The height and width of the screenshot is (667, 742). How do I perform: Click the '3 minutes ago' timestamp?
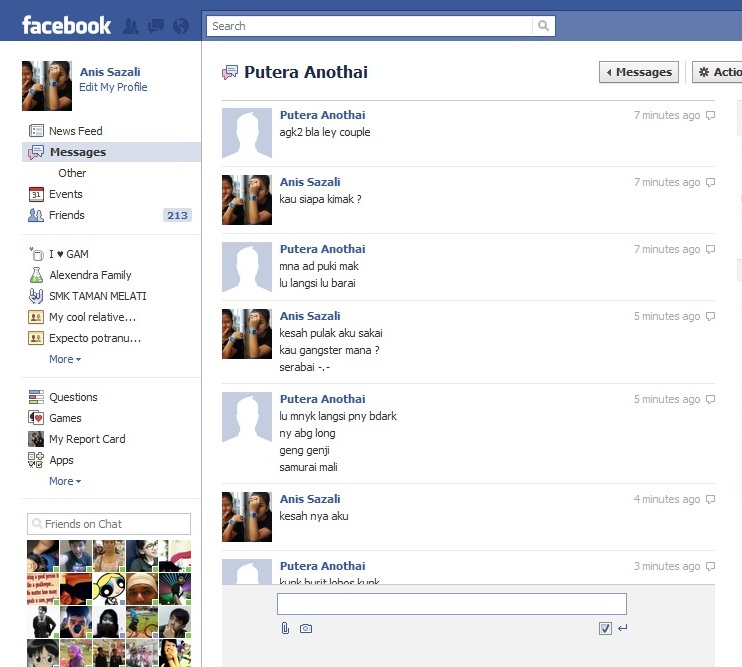[x=667, y=566]
